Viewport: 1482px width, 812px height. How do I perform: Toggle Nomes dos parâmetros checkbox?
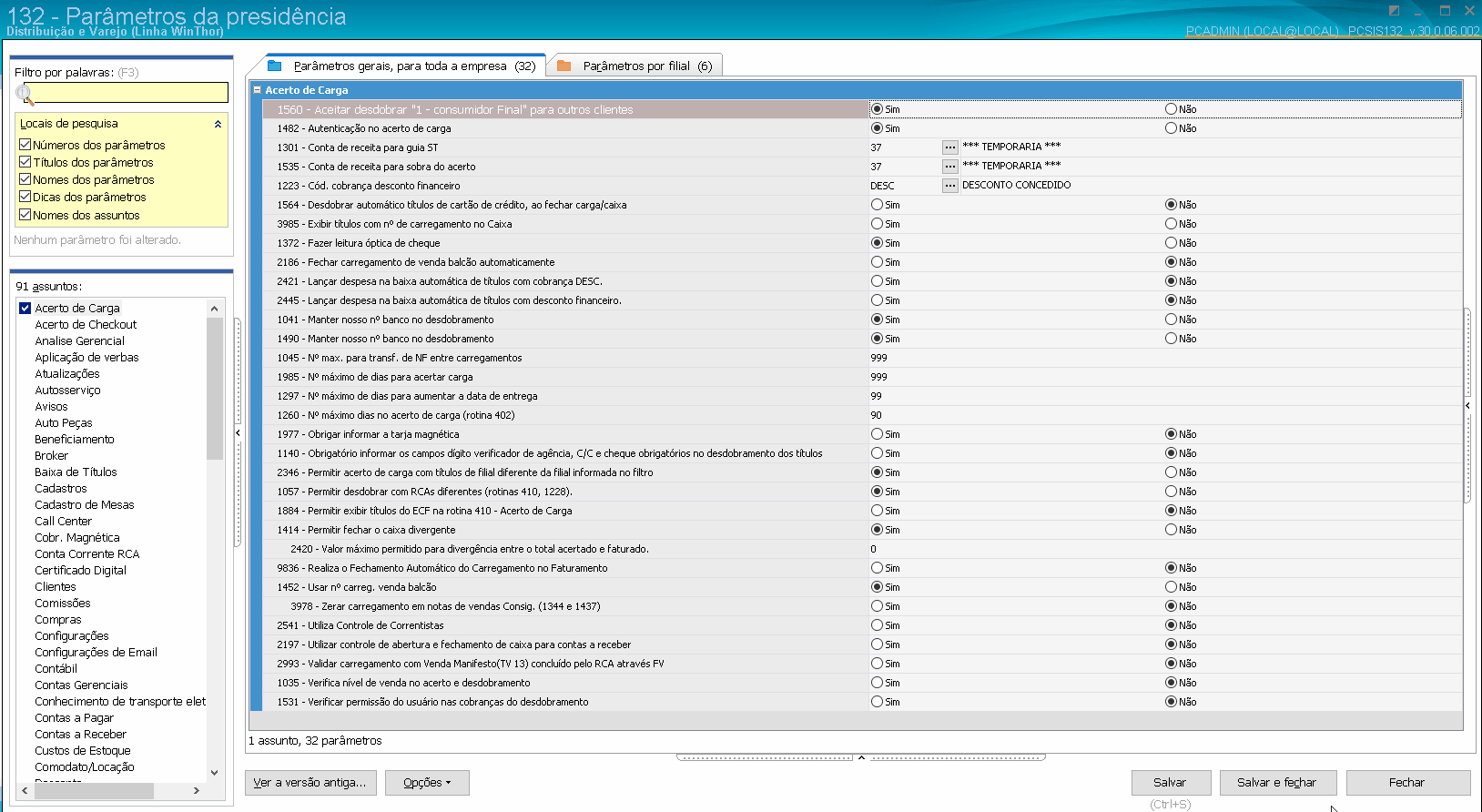[x=25, y=179]
